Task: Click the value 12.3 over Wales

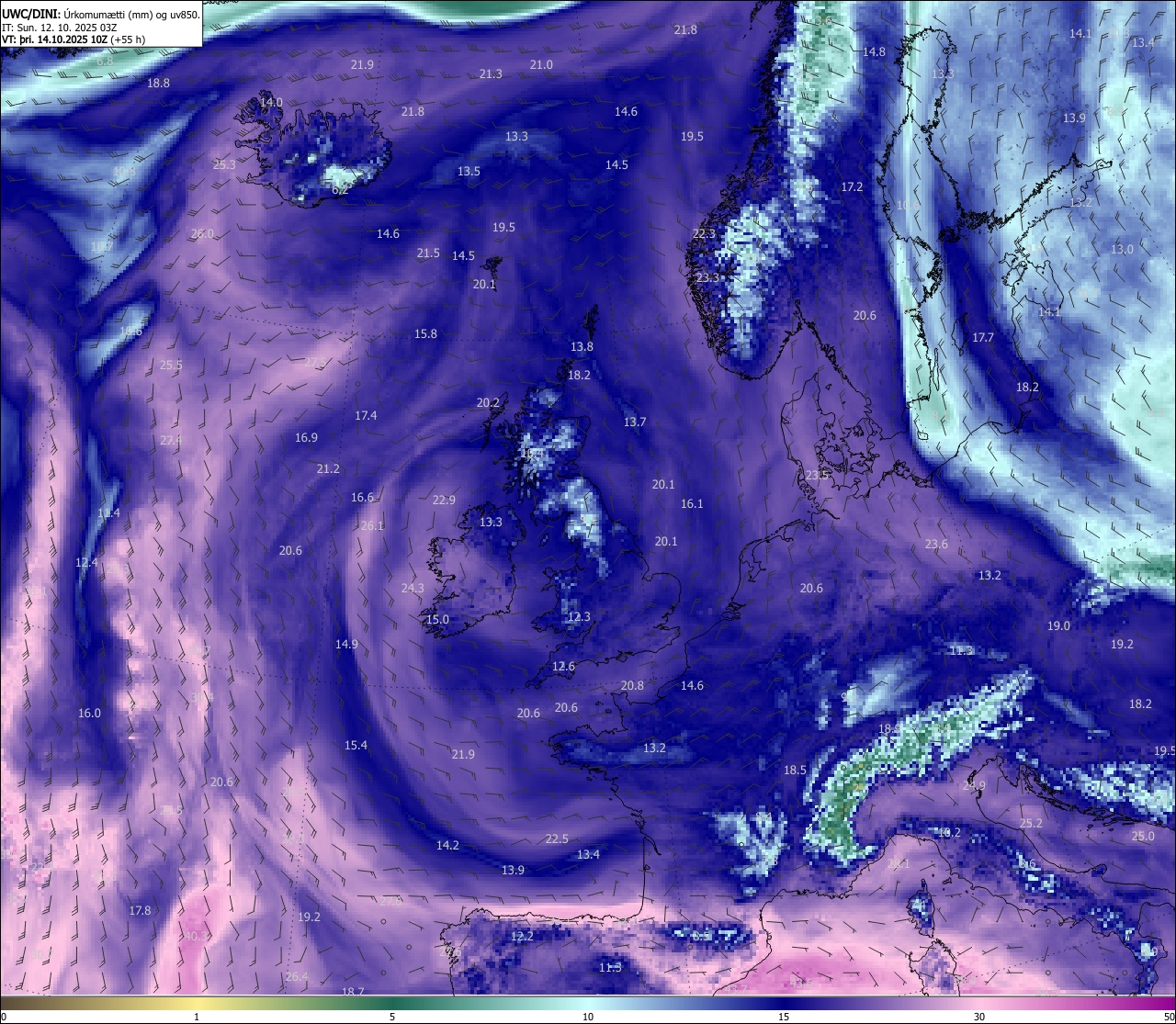Action: coord(579,616)
